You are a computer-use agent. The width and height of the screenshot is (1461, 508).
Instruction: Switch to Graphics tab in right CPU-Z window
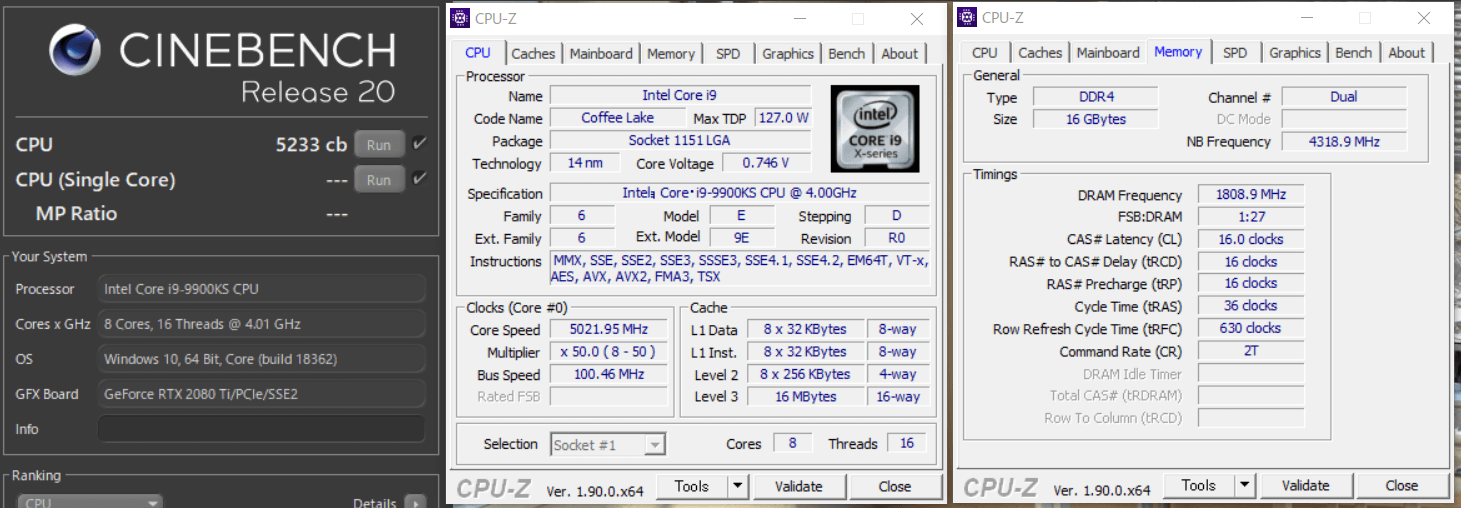[x=1295, y=53]
